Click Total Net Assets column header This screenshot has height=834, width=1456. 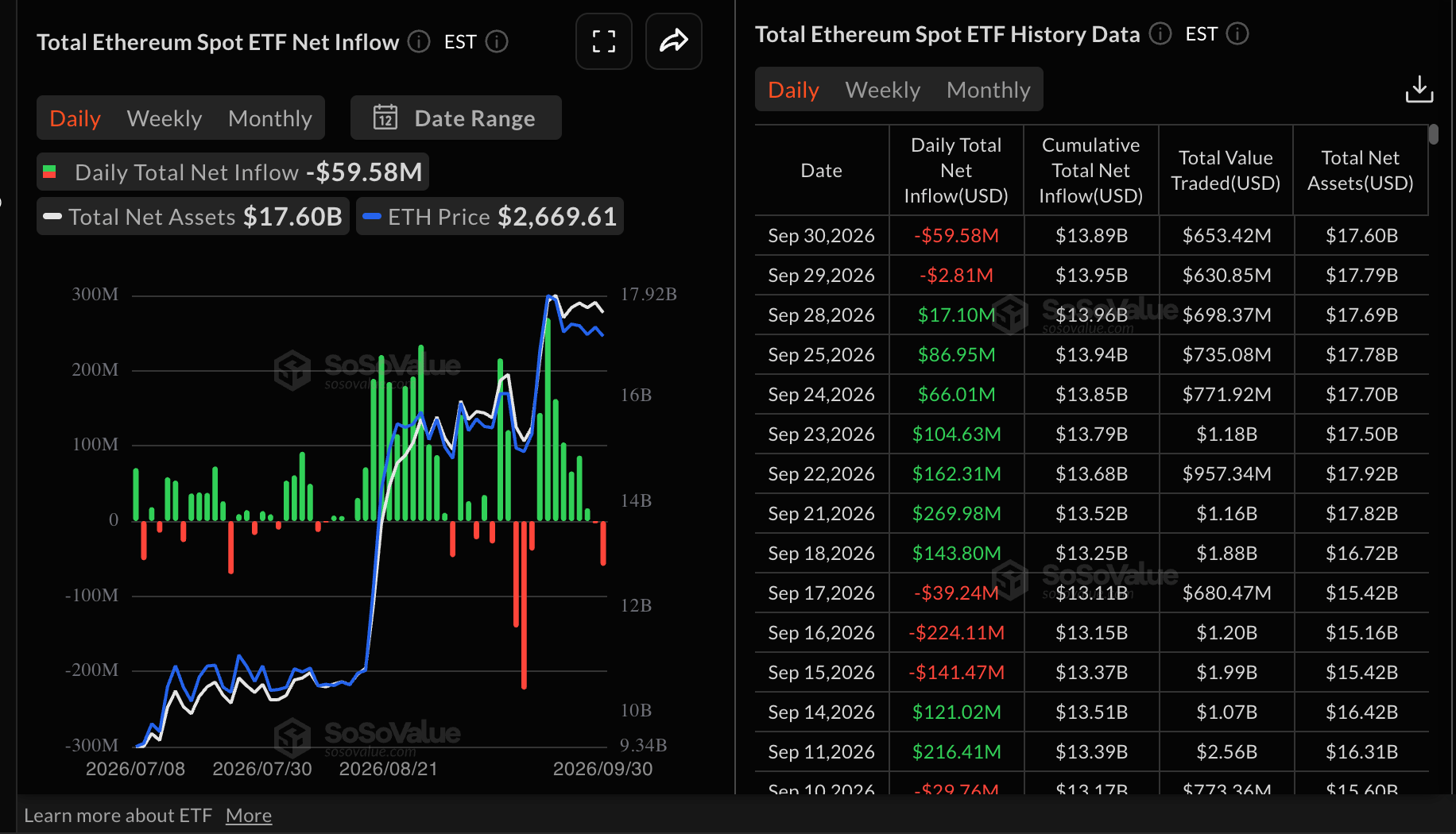[x=1361, y=170]
